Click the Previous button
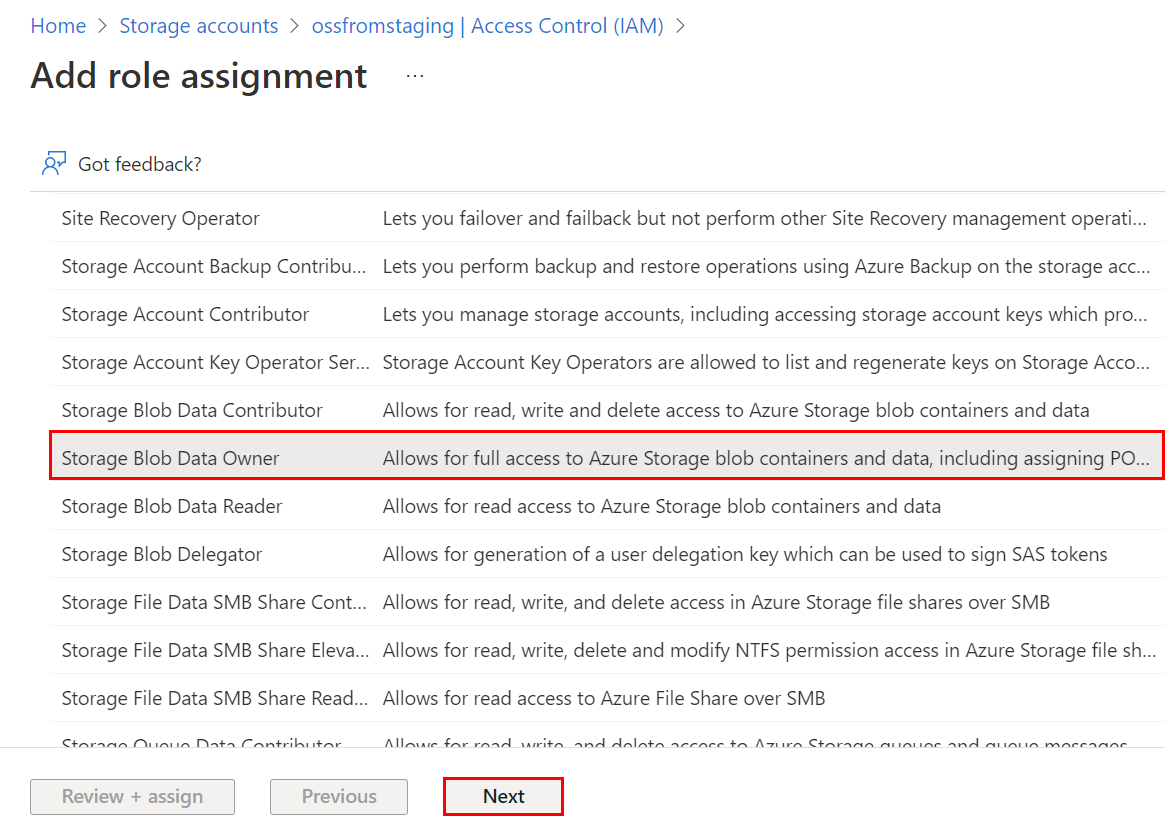The image size is (1165, 820). coord(339,796)
